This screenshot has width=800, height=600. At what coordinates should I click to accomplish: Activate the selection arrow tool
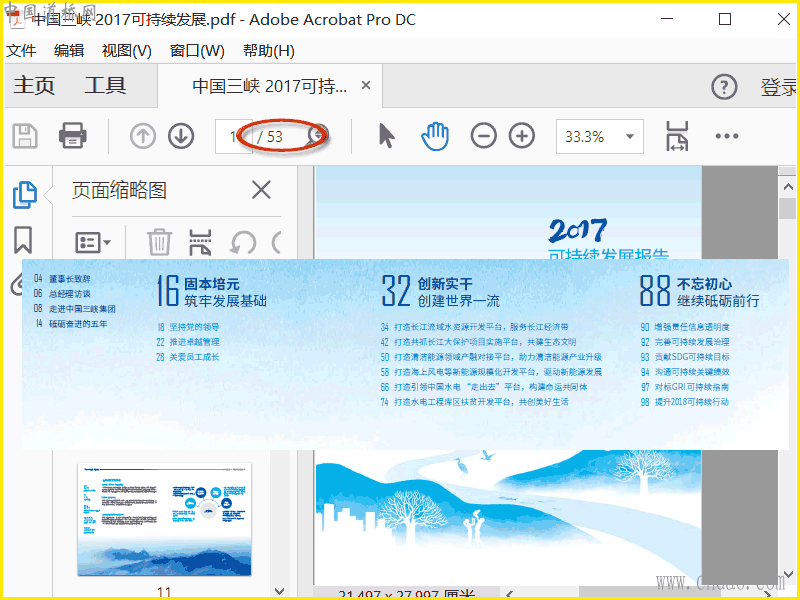tap(387, 136)
